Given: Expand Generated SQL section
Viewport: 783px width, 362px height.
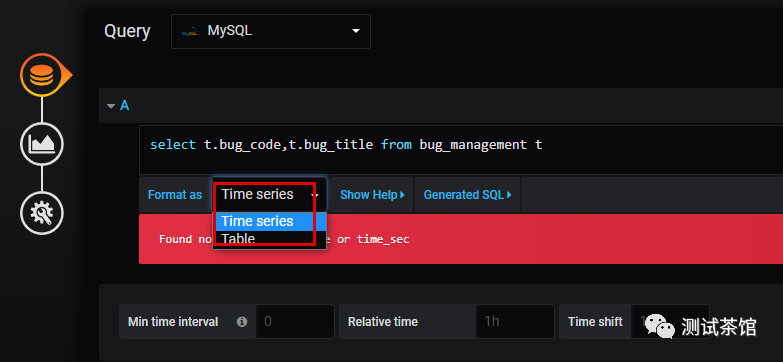Looking at the screenshot, I should coord(467,195).
